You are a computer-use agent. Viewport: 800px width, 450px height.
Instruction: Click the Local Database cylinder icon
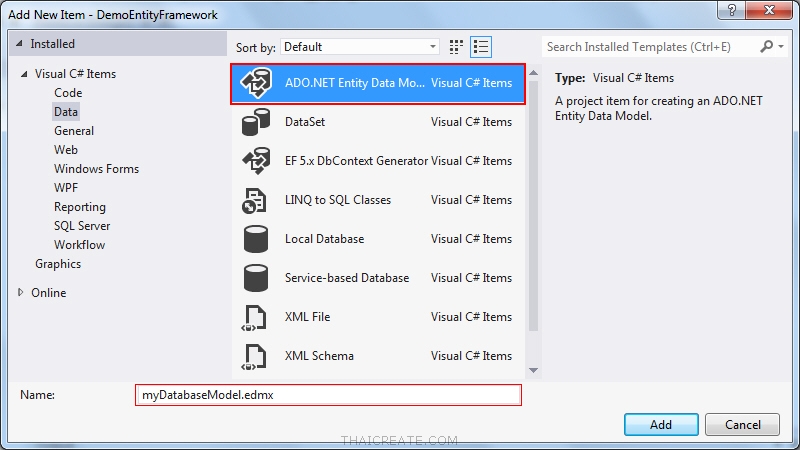point(256,239)
